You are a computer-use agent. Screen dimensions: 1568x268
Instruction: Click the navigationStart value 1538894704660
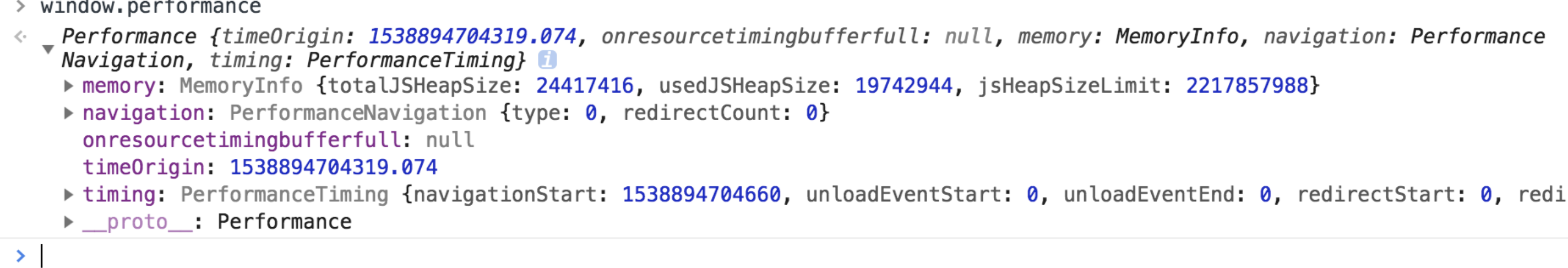pyautogui.click(x=701, y=194)
